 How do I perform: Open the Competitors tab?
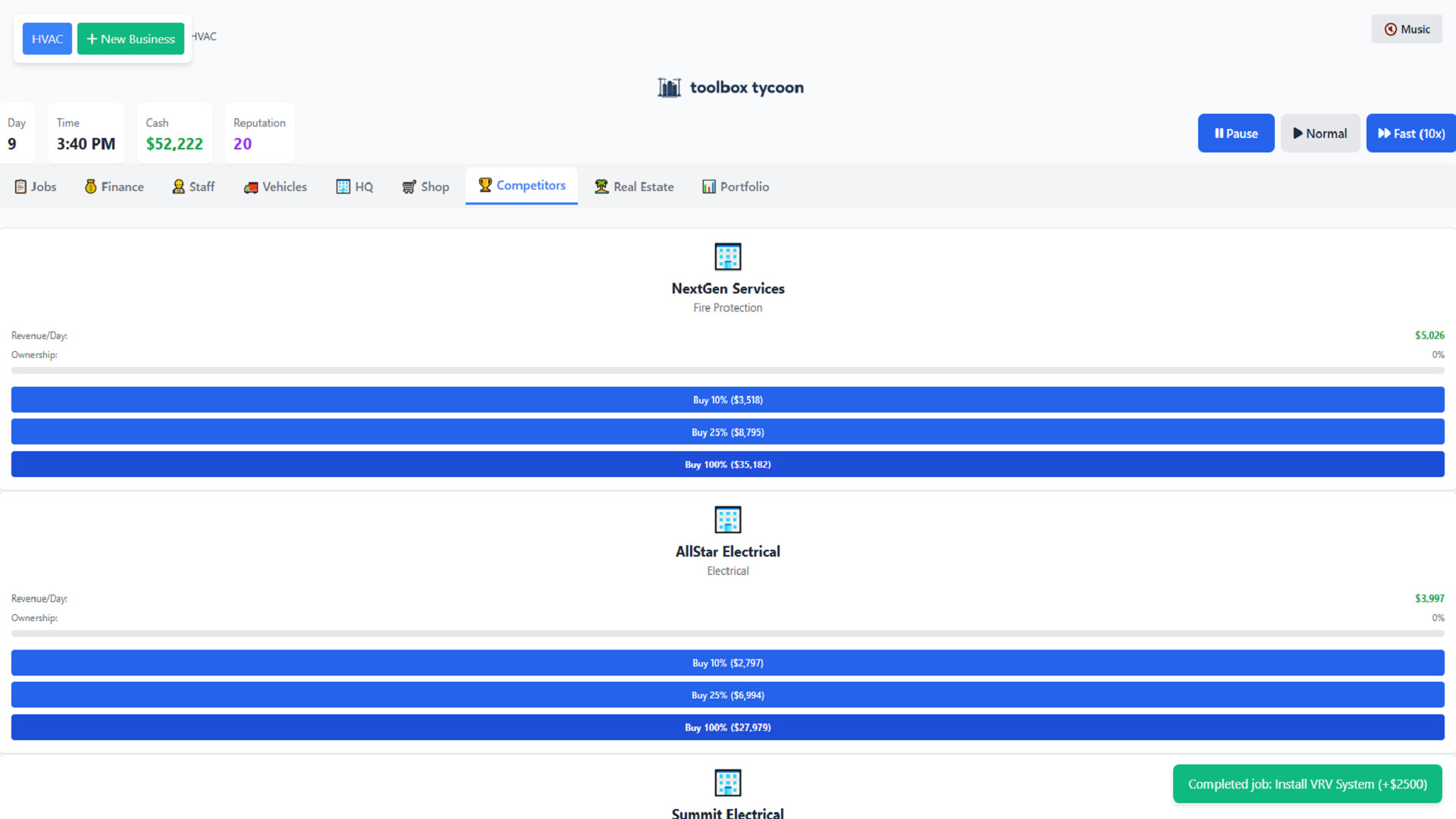(521, 186)
